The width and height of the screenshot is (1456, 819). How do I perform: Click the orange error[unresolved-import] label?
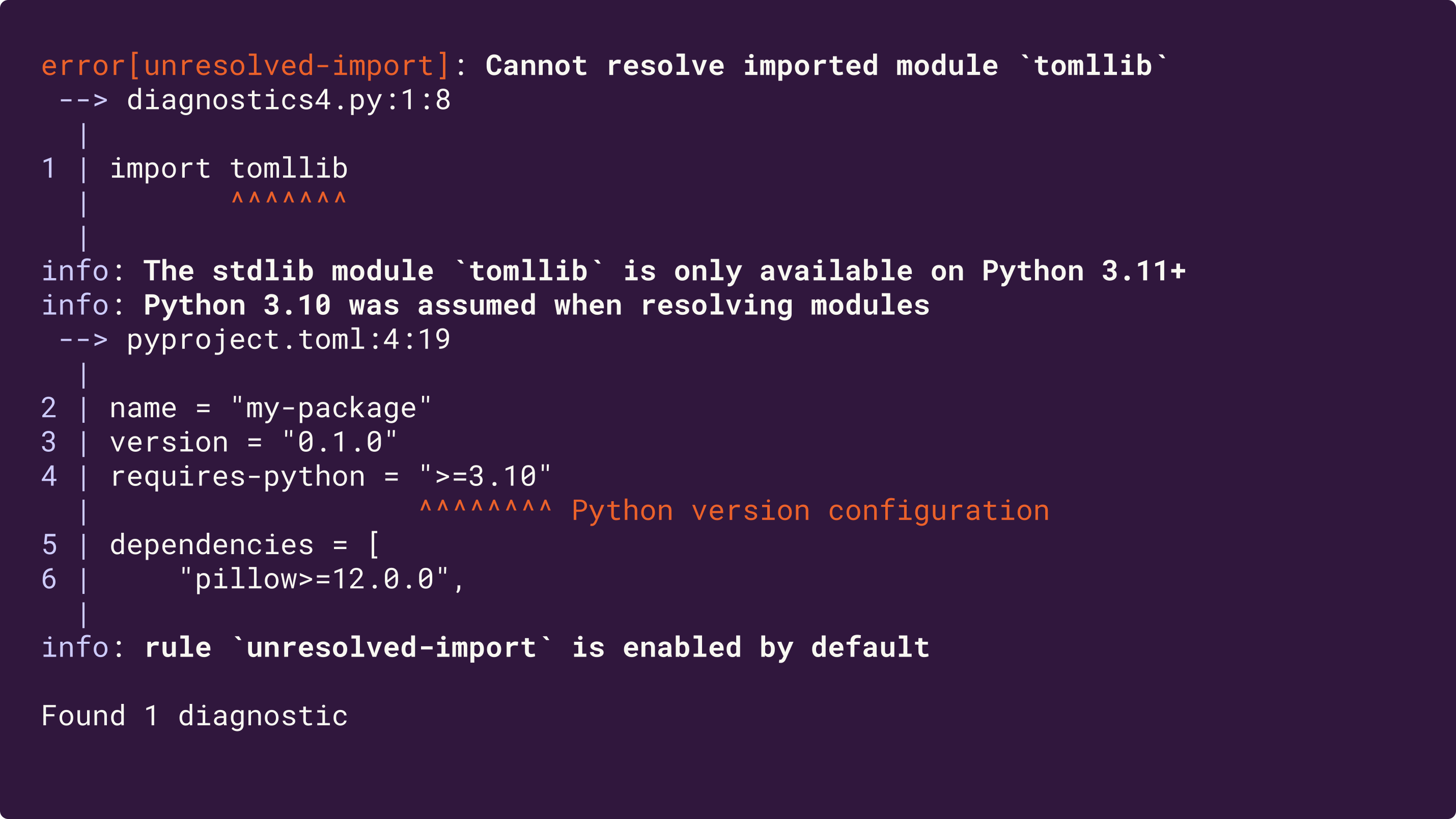pos(245,66)
